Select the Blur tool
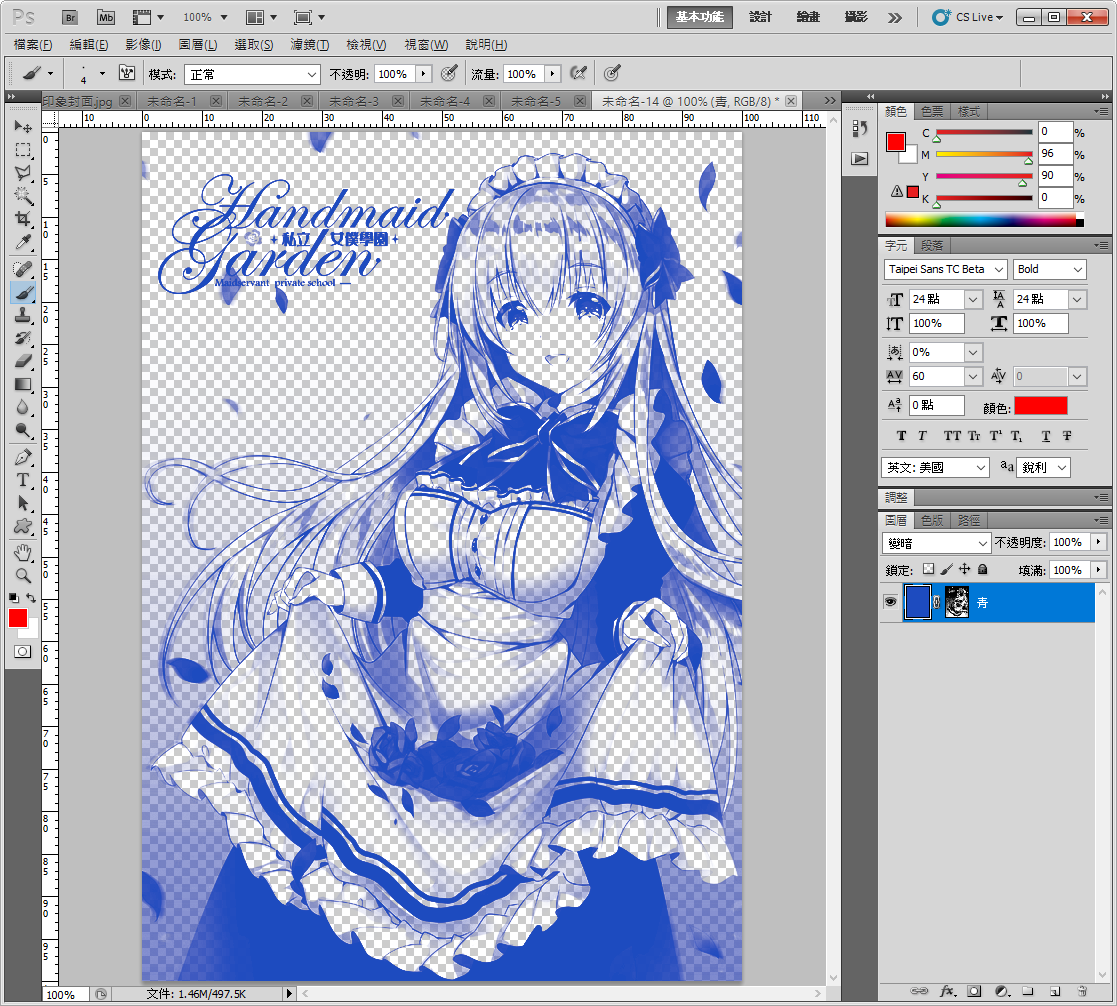This screenshot has width=1117, height=1006. point(23,407)
